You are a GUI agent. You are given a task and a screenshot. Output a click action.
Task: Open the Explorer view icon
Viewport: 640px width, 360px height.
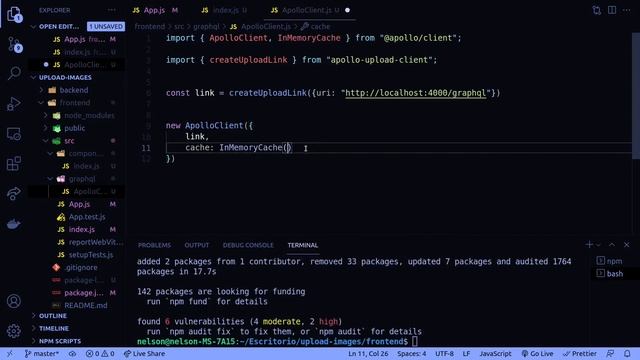click(x=14, y=14)
